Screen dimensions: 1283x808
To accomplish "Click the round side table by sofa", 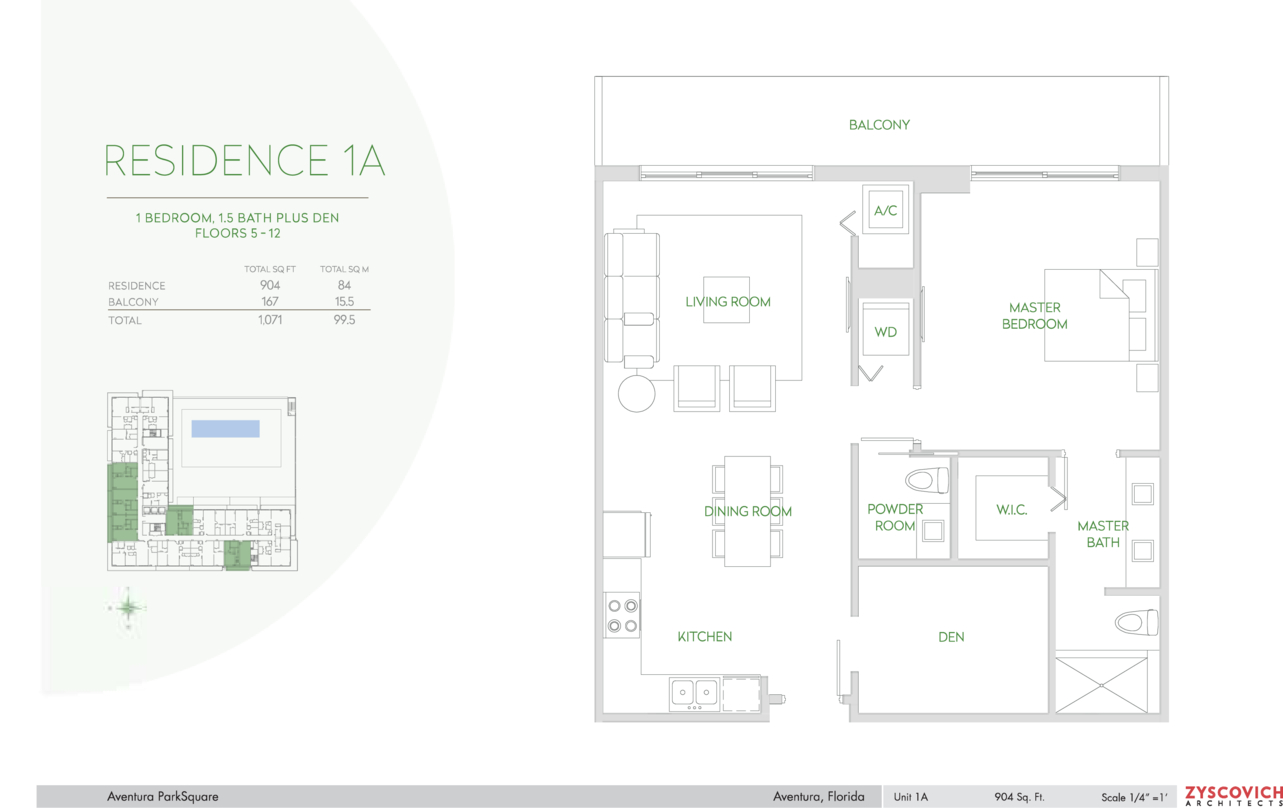I will coord(636,393).
